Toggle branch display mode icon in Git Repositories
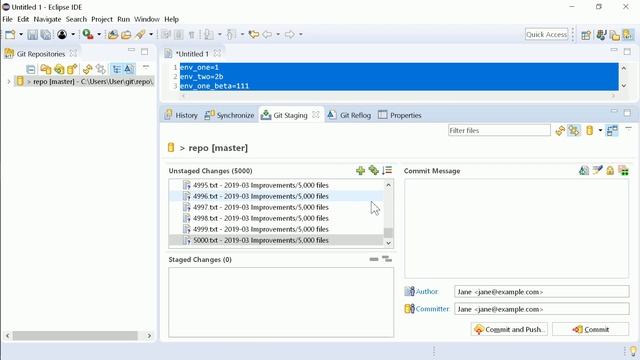Image resolution: width=640 pixels, height=360 pixels. tap(129, 69)
